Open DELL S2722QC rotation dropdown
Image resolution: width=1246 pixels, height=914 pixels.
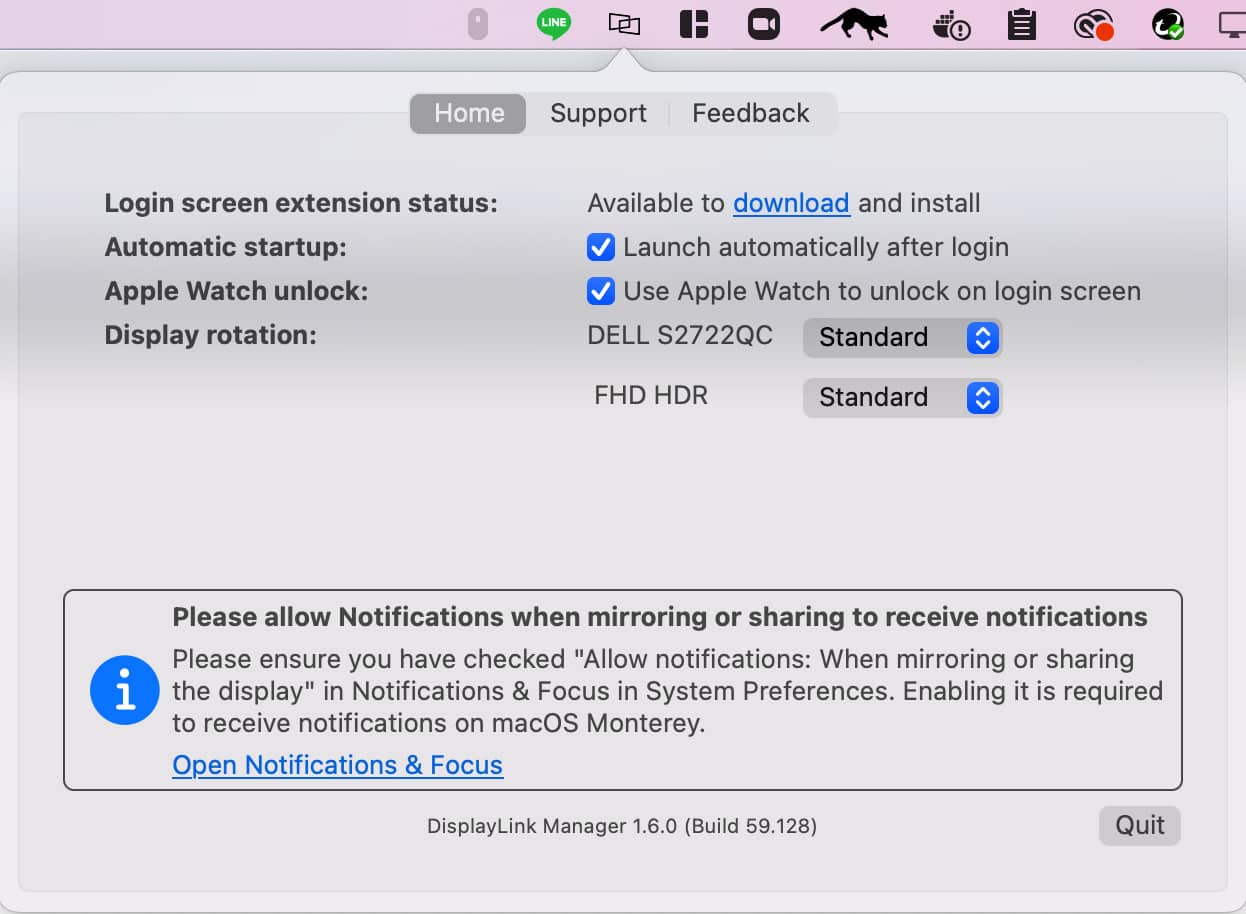[902, 338]
